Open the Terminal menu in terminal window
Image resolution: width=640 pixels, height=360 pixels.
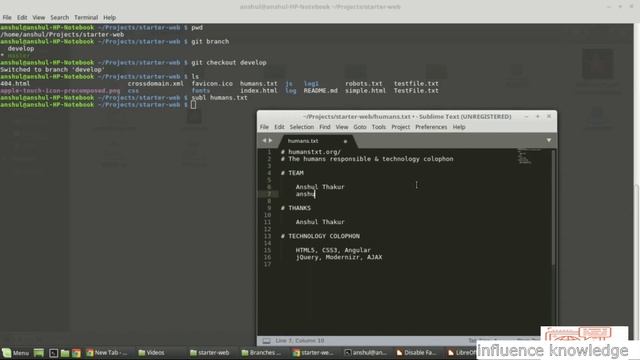tap(86, 18)
